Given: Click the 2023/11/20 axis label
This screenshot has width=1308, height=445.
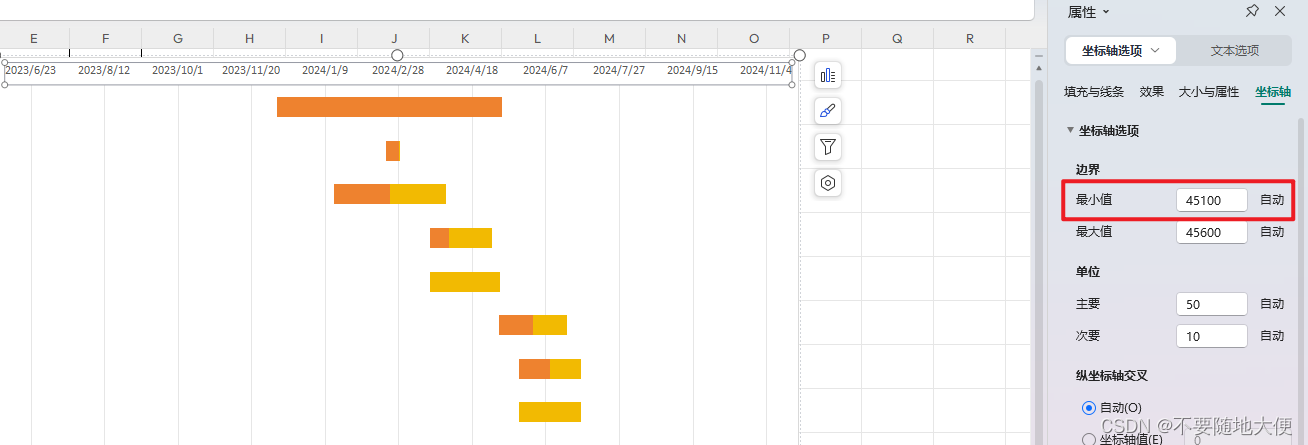Looking at the screenshot, I should (x=251, y=71).
